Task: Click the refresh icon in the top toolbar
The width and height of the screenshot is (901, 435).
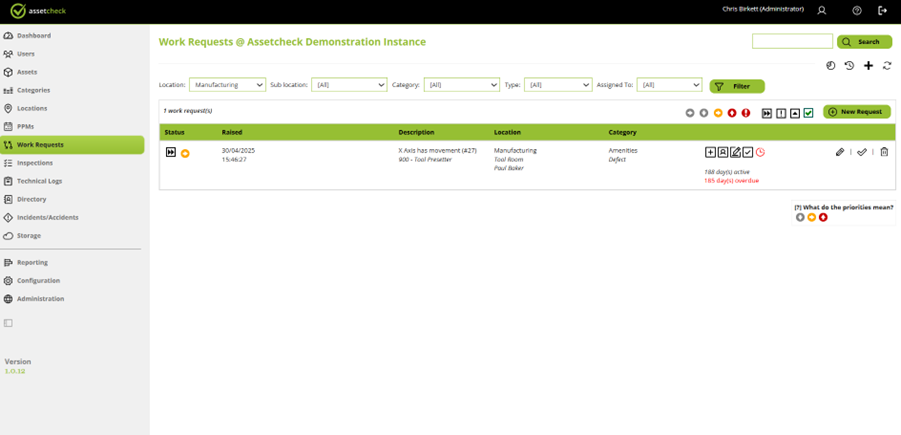Action: tap(886, 66)
